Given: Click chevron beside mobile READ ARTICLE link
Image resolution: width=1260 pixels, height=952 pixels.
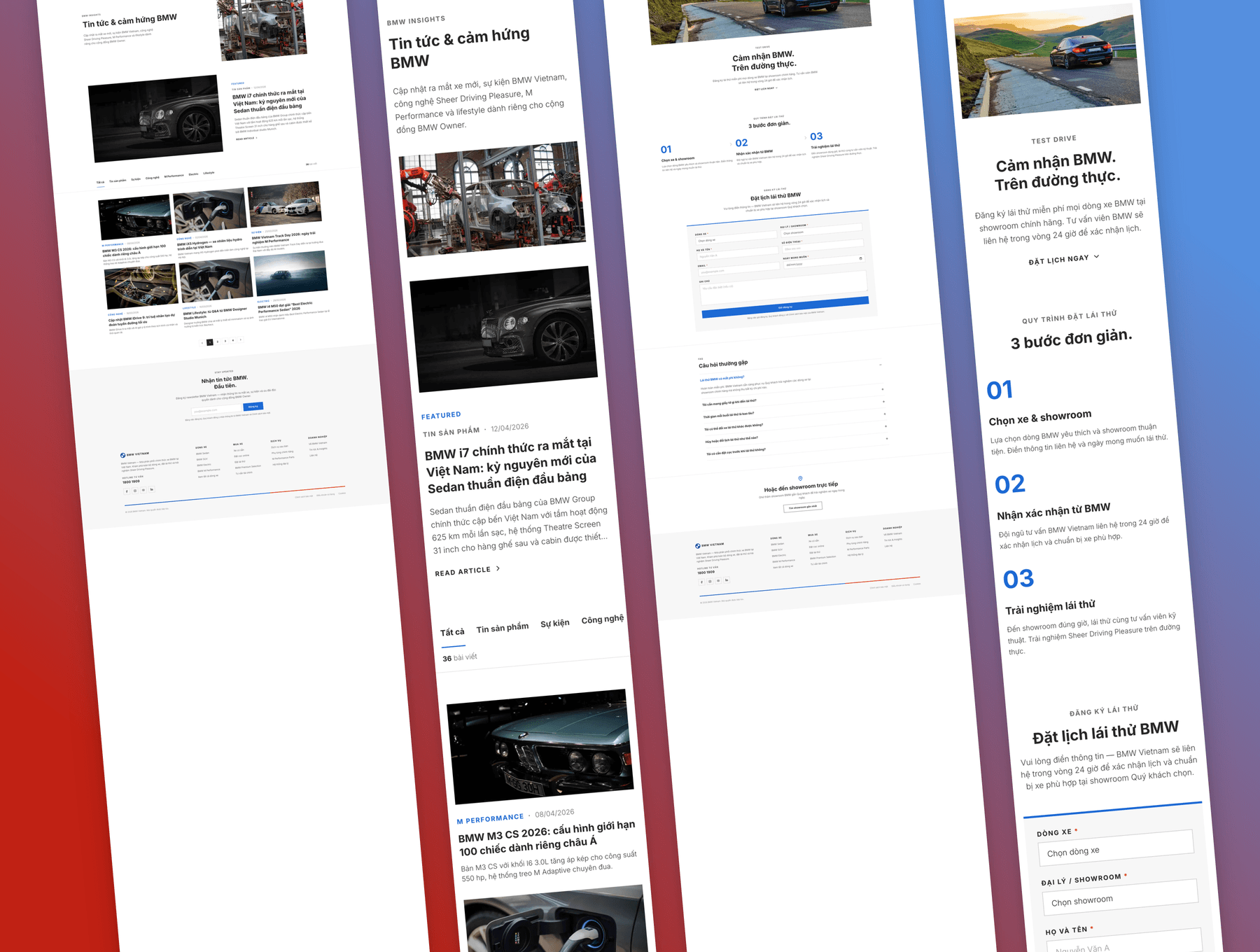Looking at the screenshot, I should [498, 568].
